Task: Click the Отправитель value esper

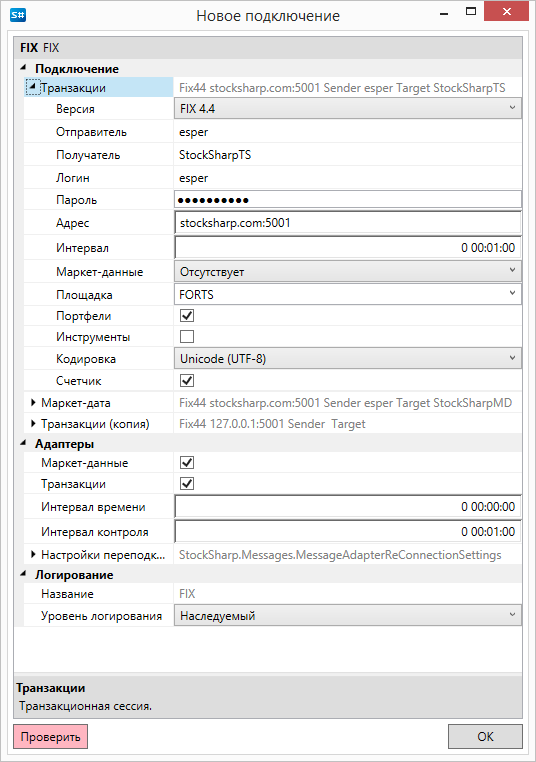Action: [193, 132]
